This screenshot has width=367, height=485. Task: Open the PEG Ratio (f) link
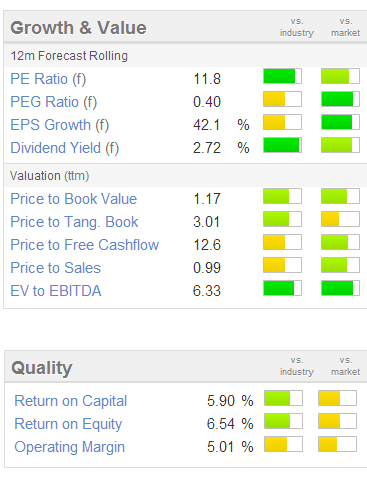[53, 102]
